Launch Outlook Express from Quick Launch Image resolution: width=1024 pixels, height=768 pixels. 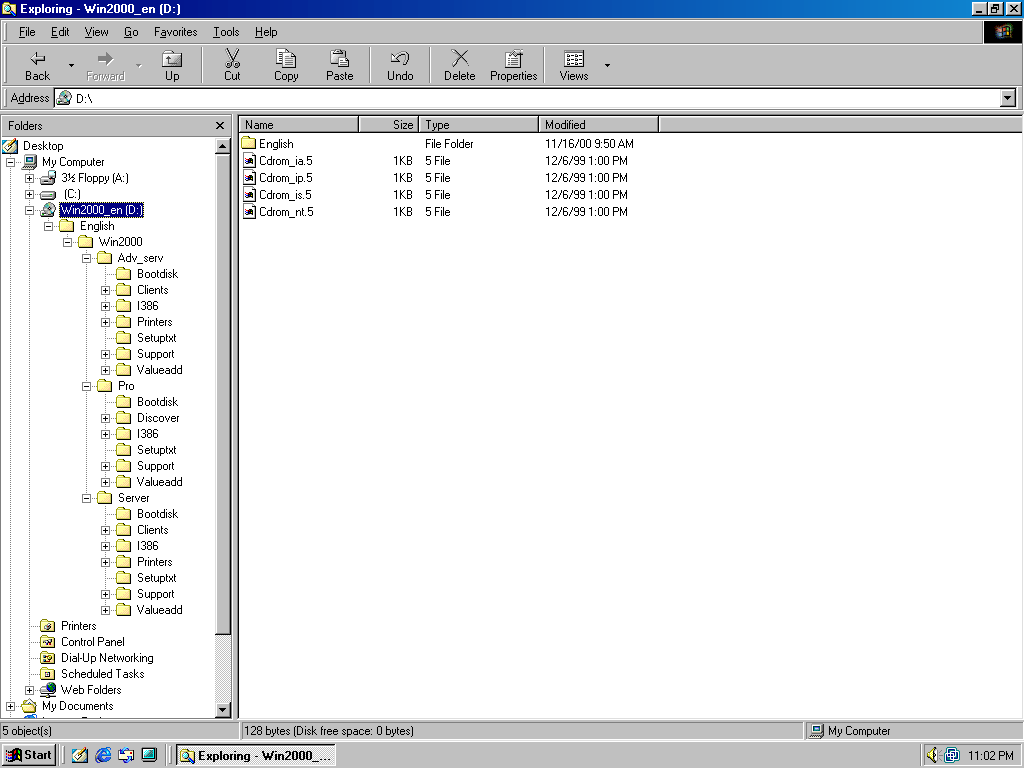[126, 756]
